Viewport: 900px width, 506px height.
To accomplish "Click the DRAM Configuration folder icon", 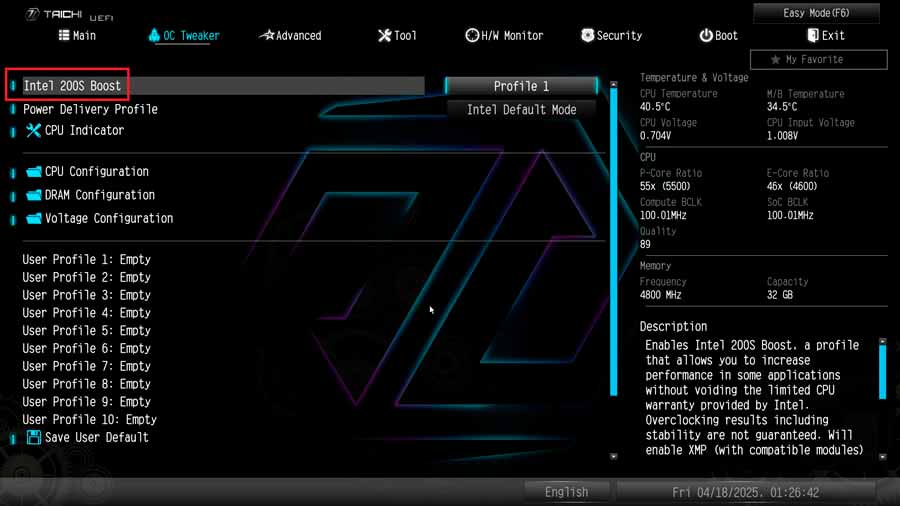I will point(34,196).
